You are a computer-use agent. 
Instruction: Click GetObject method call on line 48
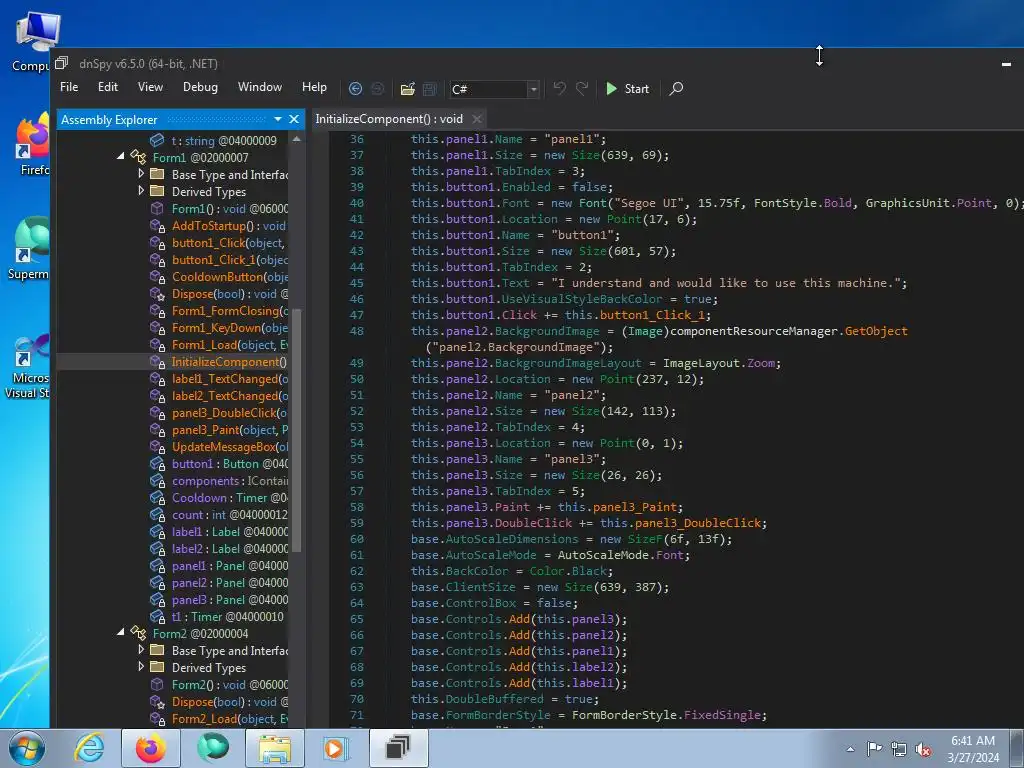click(876, 331)
